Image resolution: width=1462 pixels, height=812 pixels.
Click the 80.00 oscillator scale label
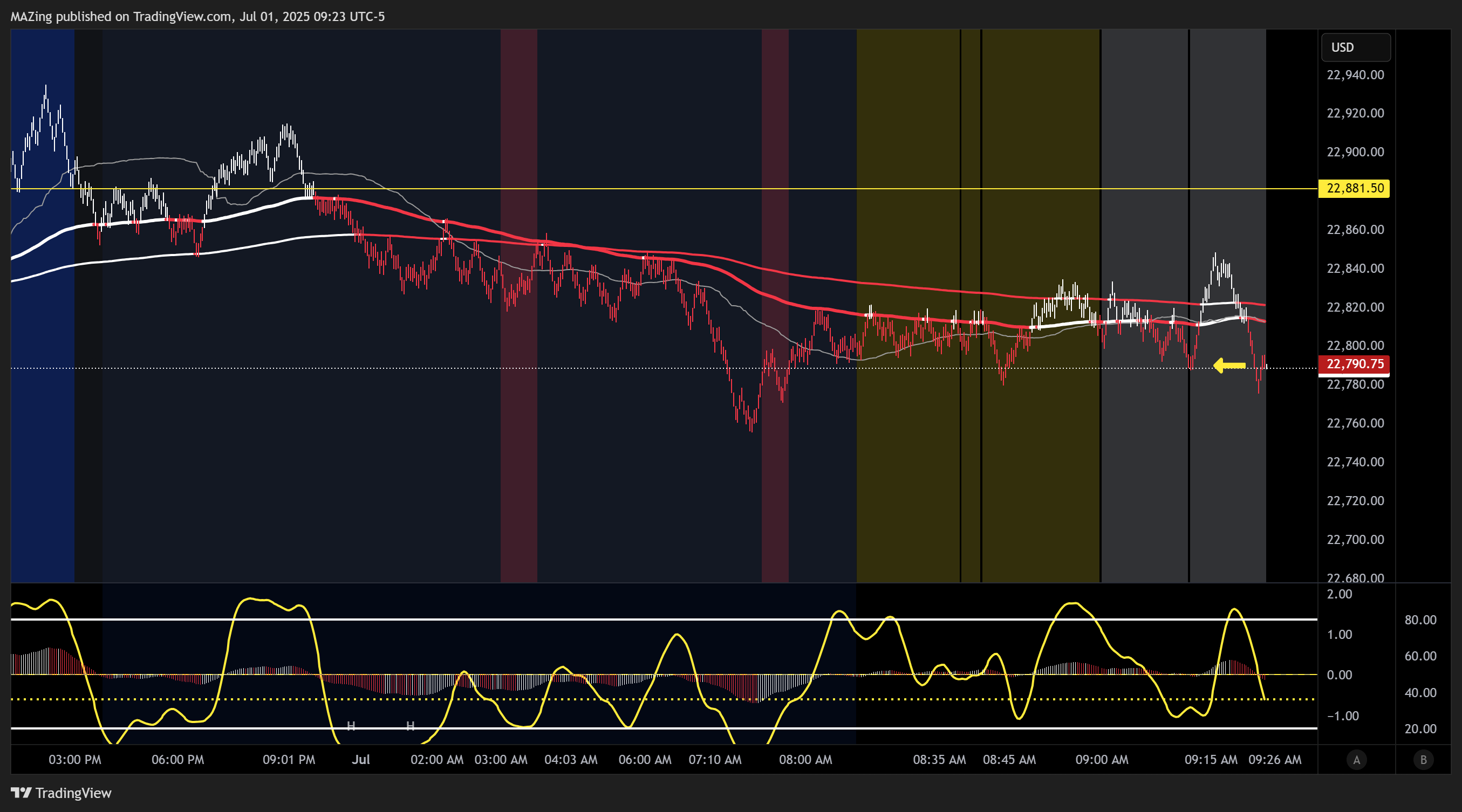(1420, 621)
